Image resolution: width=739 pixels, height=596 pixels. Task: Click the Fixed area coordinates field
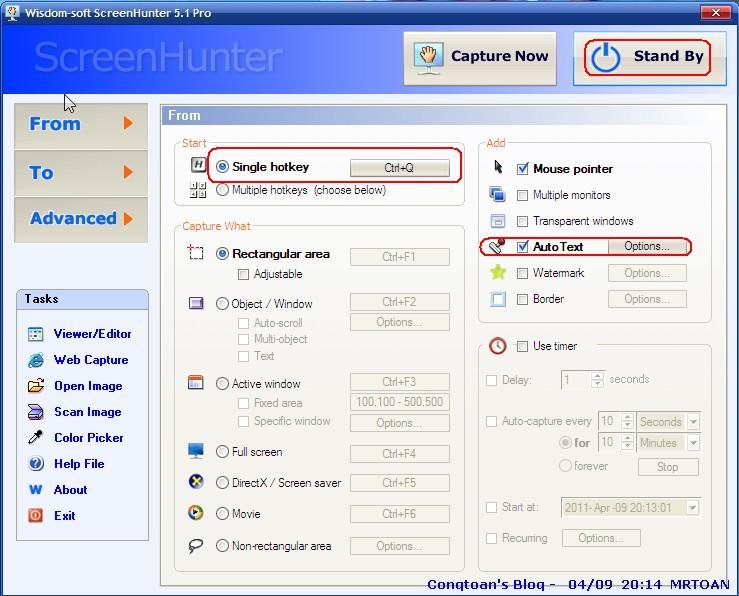tap(399, 402)
